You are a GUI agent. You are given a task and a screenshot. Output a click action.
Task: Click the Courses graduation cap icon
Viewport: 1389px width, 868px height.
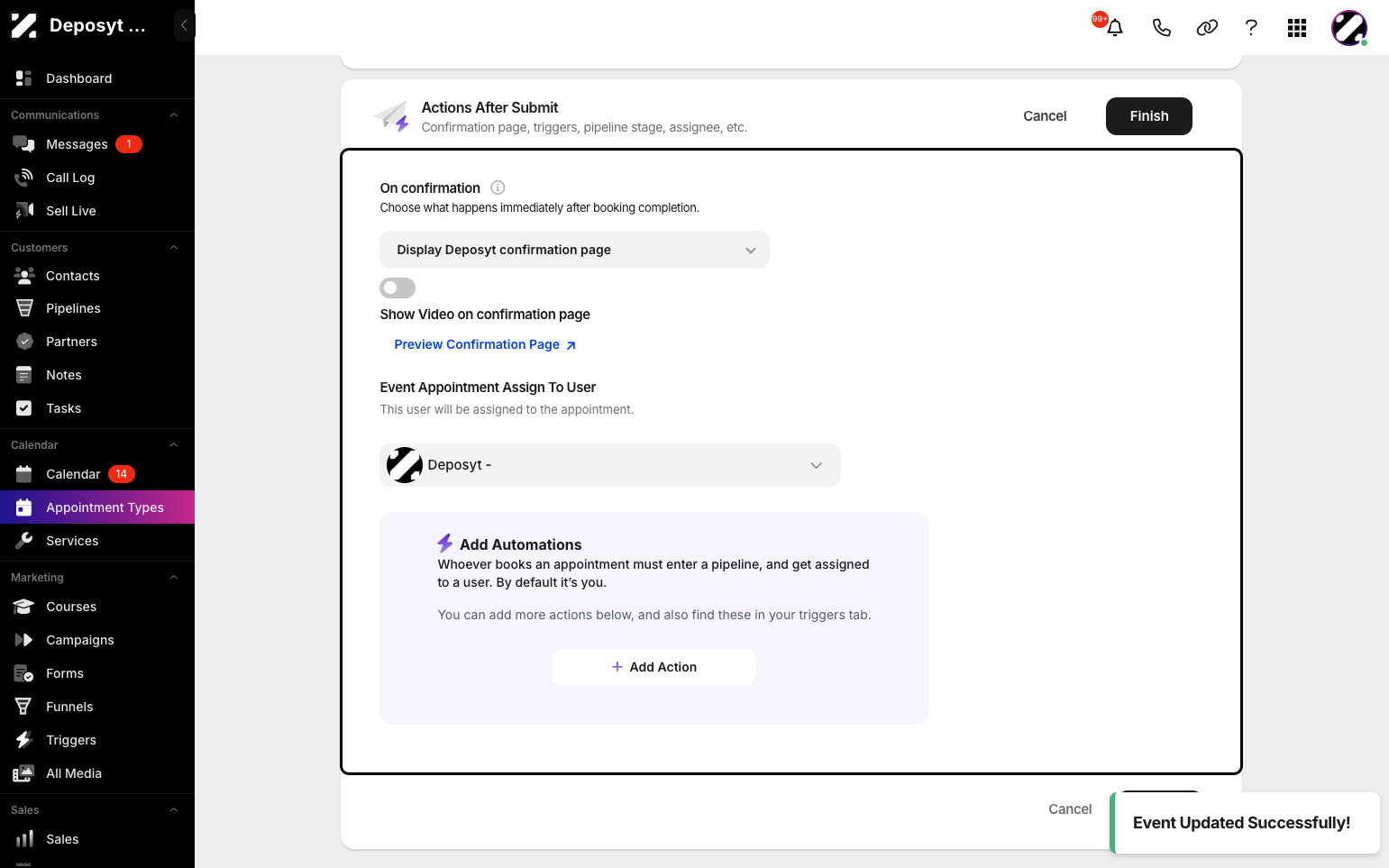click(x=24, y=607)
